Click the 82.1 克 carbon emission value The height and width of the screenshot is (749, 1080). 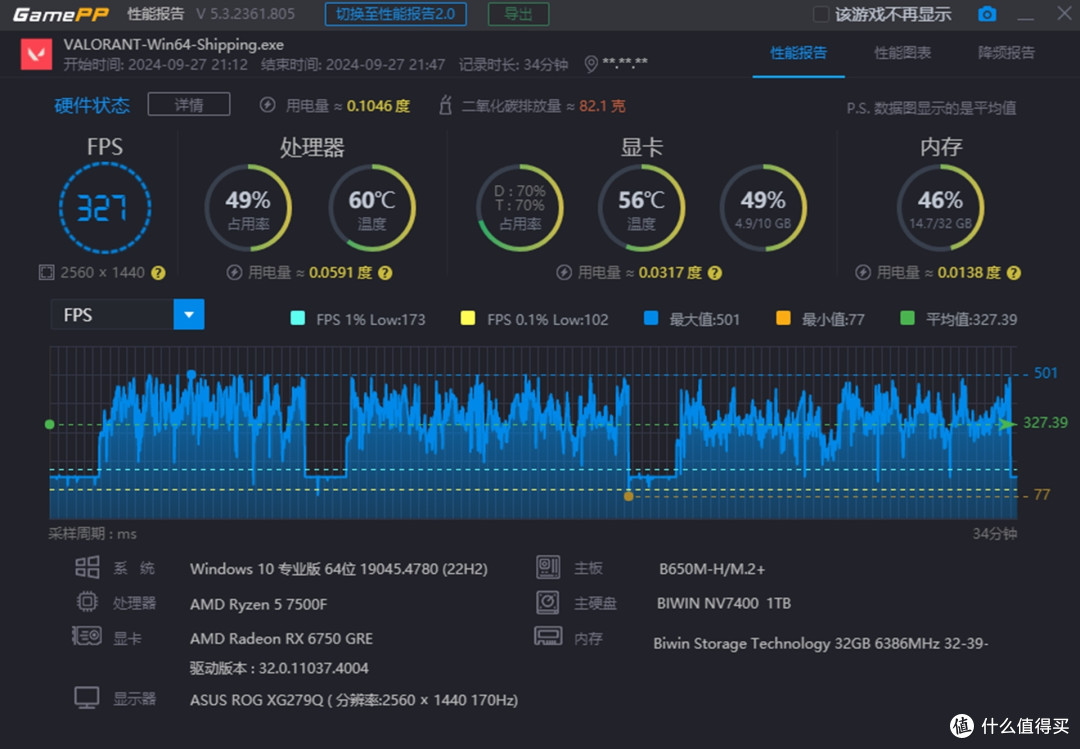[x=602, y=105]
